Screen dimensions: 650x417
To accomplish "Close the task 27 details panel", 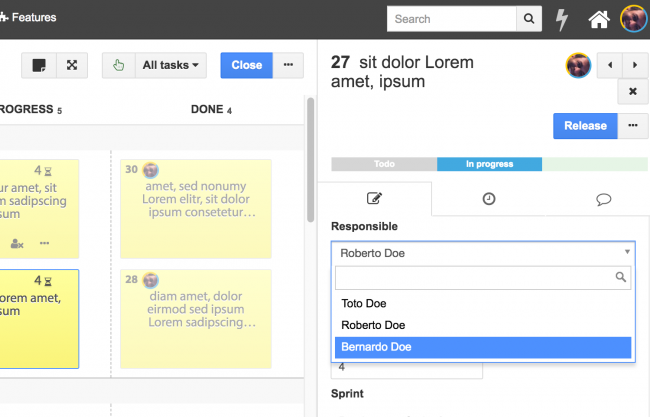I will pos(633,92).
